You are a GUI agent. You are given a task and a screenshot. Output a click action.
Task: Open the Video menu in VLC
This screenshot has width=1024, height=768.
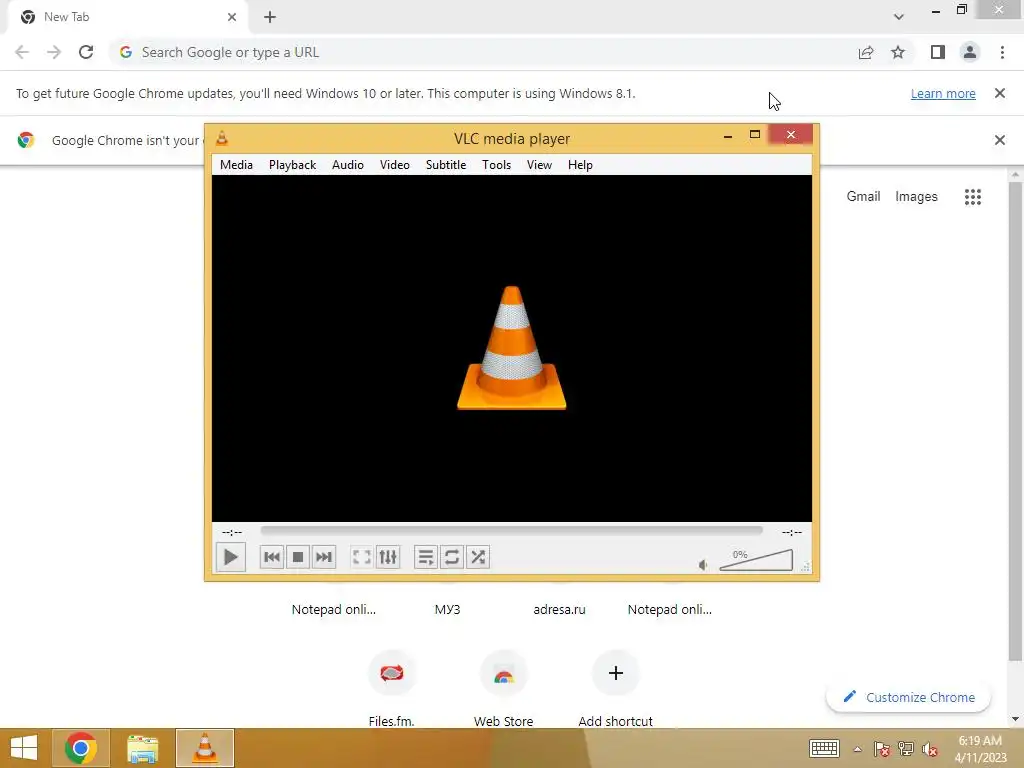click(x=395, y=165)
